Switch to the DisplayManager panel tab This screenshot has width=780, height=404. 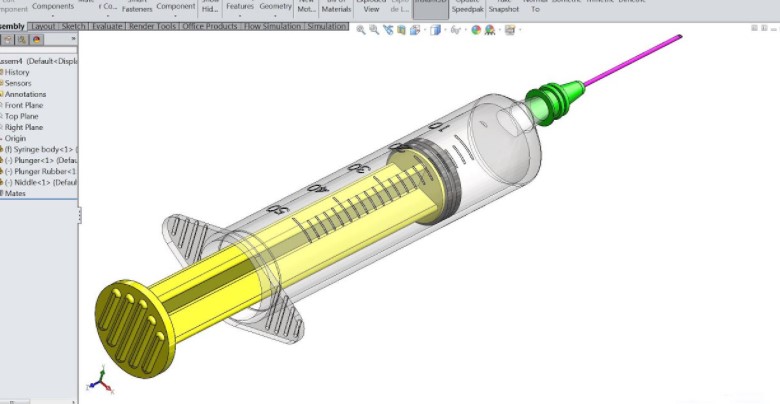click(x=37, y=40)
